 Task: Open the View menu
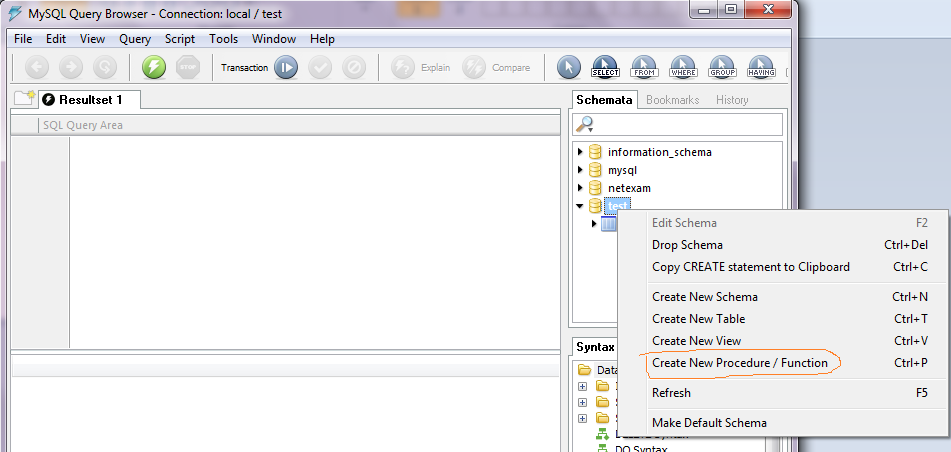(92, 39)
